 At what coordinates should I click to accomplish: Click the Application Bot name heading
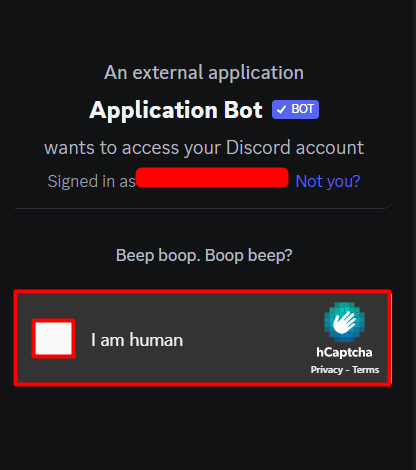click(x=176, y=110)
